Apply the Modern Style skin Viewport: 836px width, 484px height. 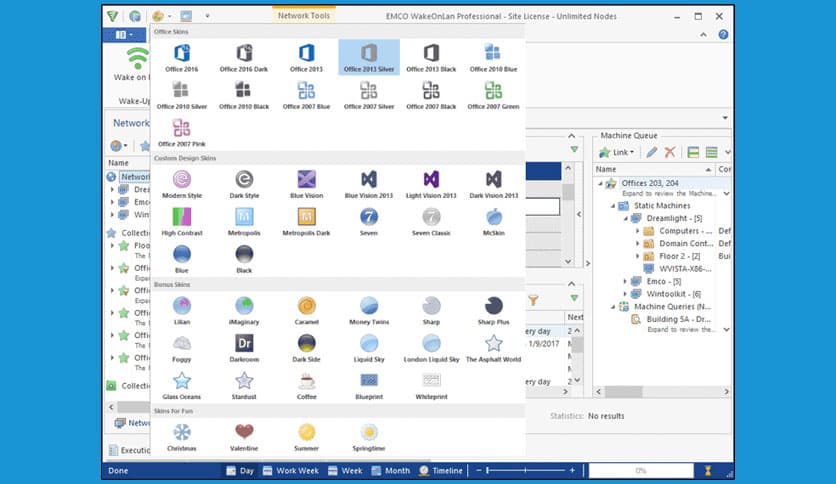(181, 184)
